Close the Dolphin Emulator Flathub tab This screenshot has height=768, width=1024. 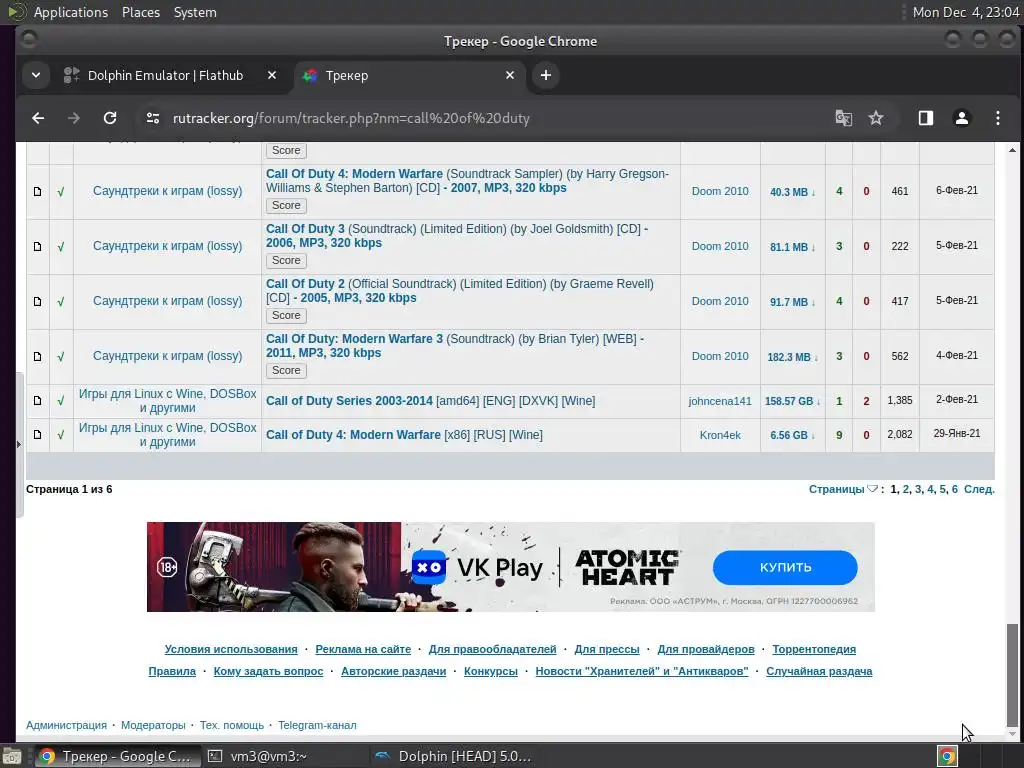click(272, 75)
